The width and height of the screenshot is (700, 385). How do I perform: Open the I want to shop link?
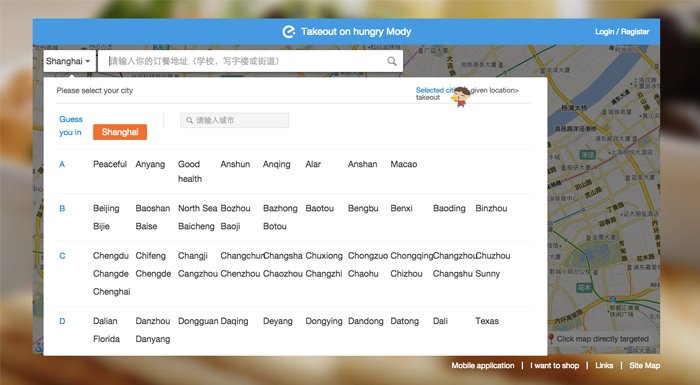click(554, 365)
